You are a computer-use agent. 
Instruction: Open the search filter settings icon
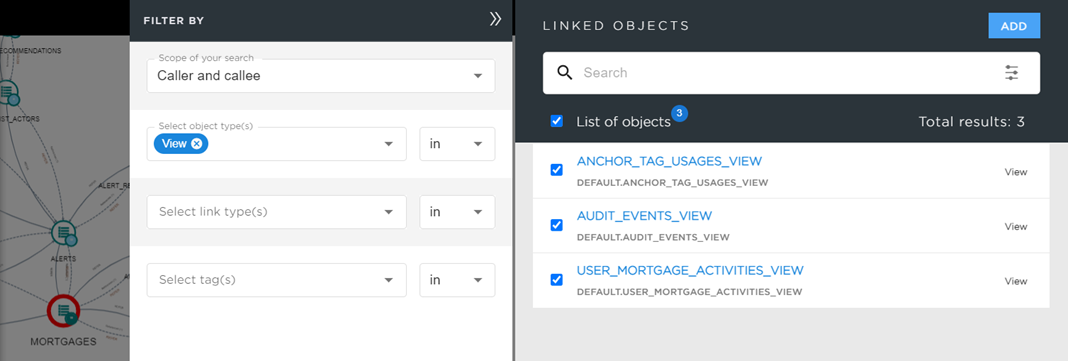tap(1011, 73)
